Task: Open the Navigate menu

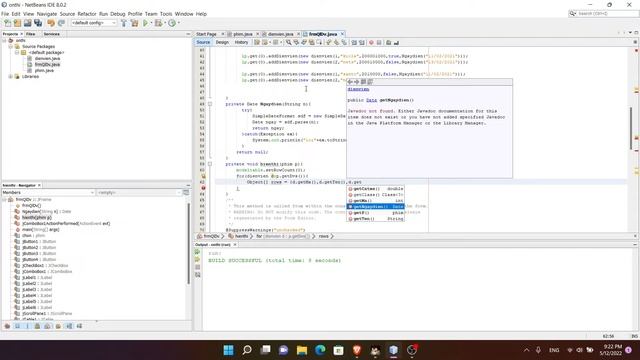Action: 47,14
